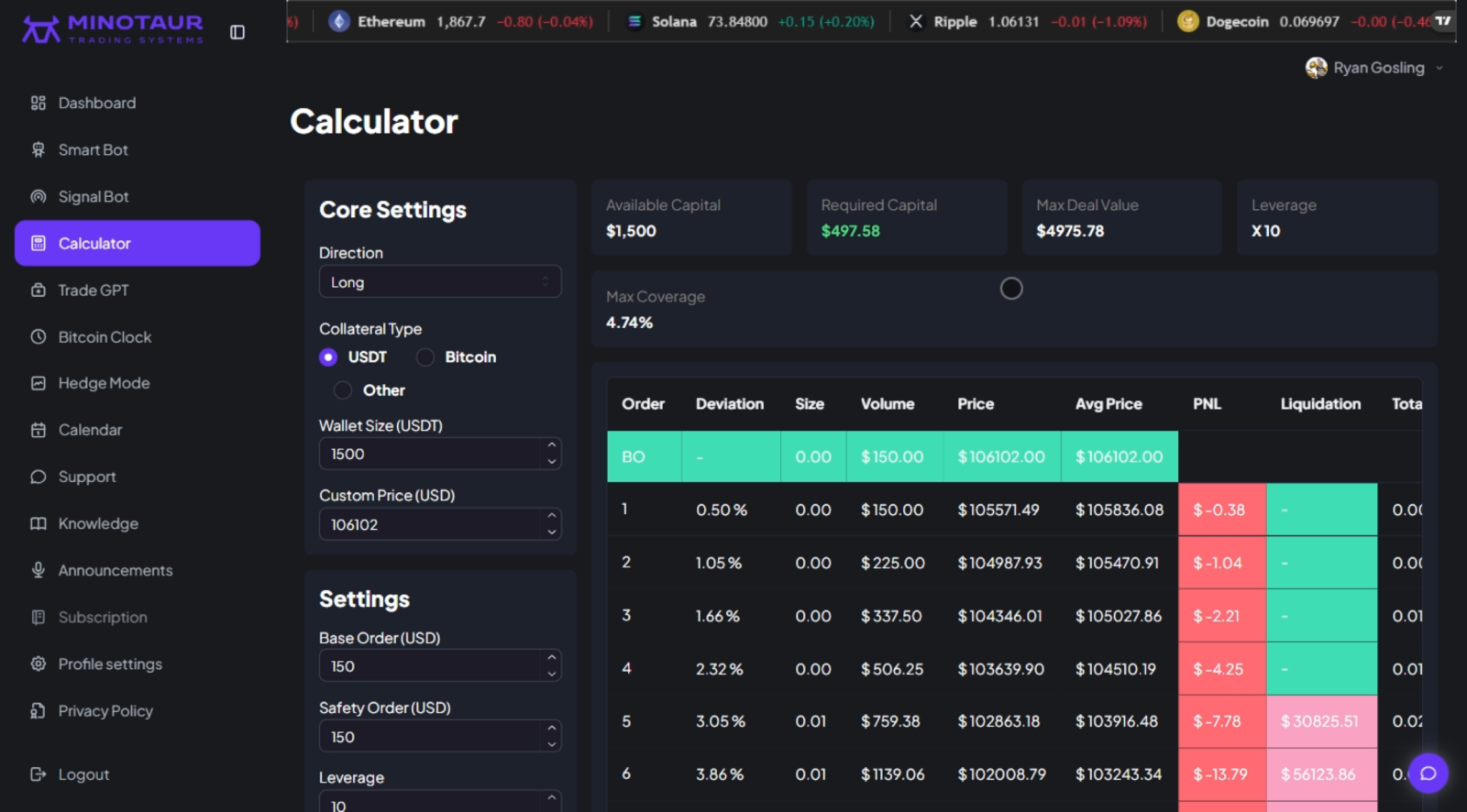1467x812 pixels.
Task: Click the Base Order input field
Action: click(x=440, y=665)
